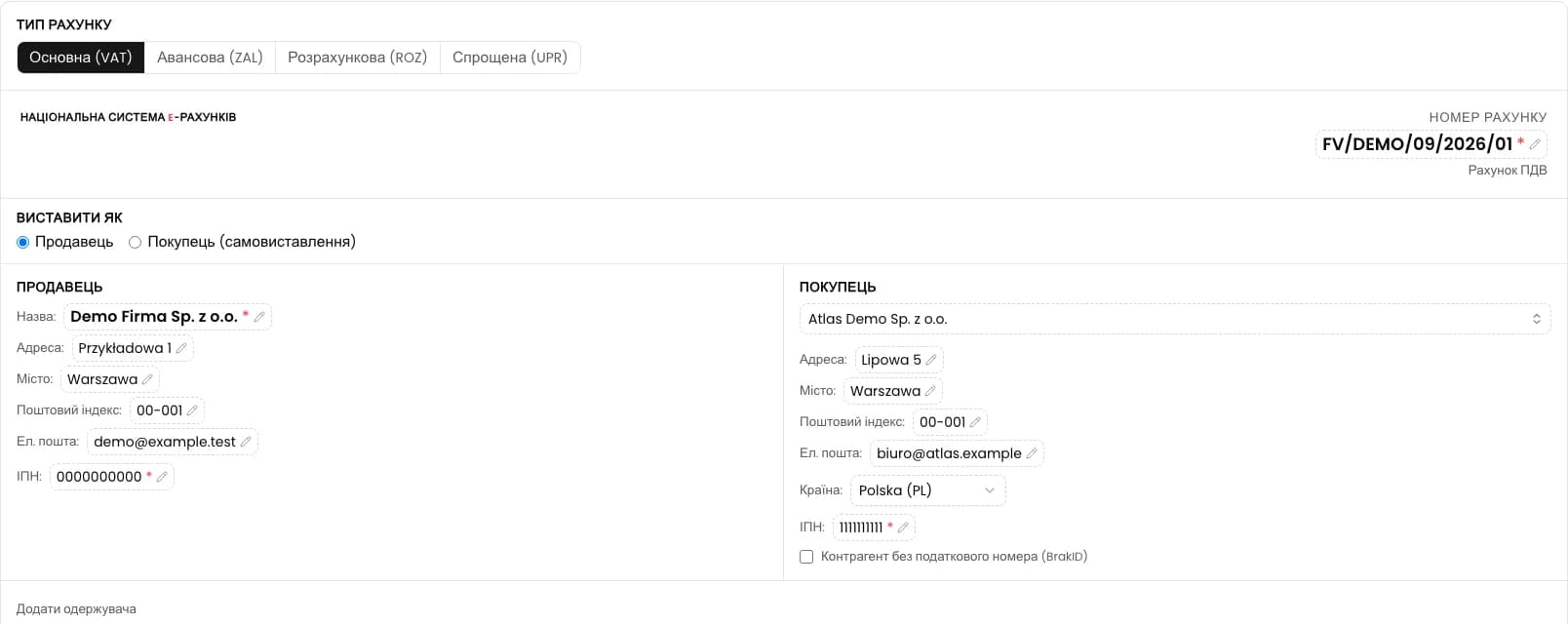Open the Atlas Demo Sp. z o.o. buyer dropdown

coord(1175,319)
